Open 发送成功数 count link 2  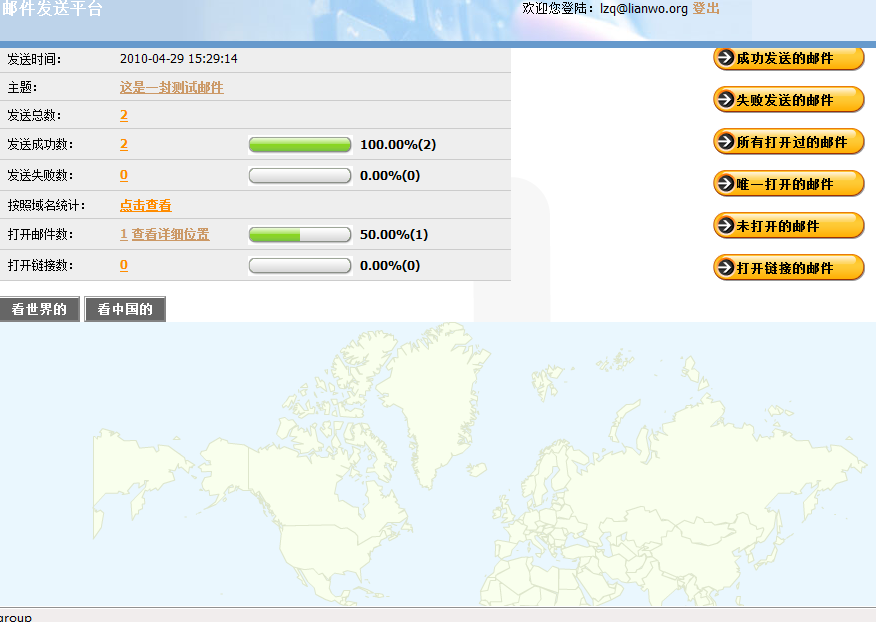pyautogui.click(x=124, y=144)
